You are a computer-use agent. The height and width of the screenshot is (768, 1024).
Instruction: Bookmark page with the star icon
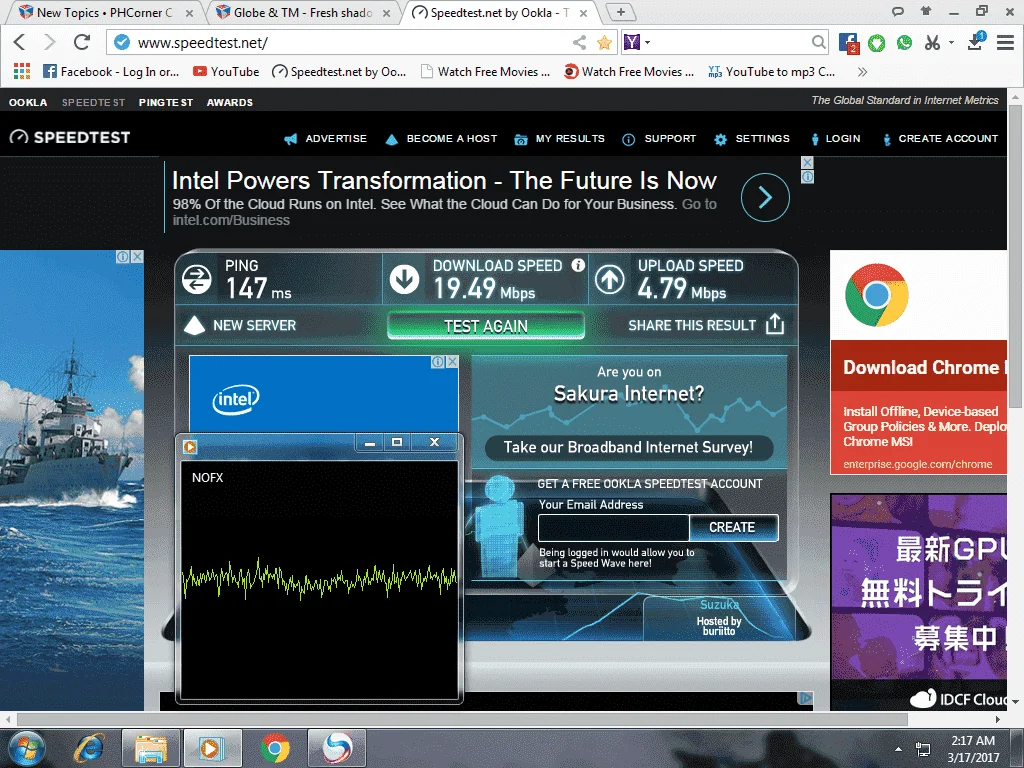(605, 43)
